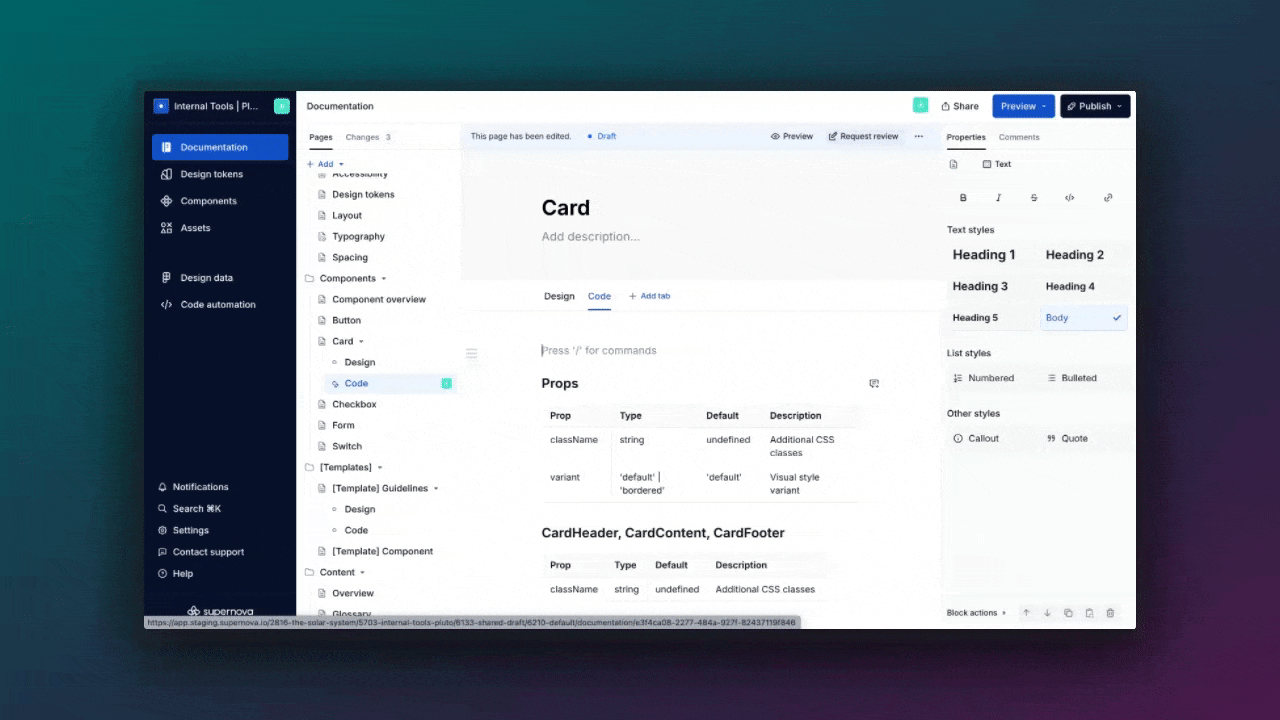Apply strikethrough formatting

(x=1034, y=198)
